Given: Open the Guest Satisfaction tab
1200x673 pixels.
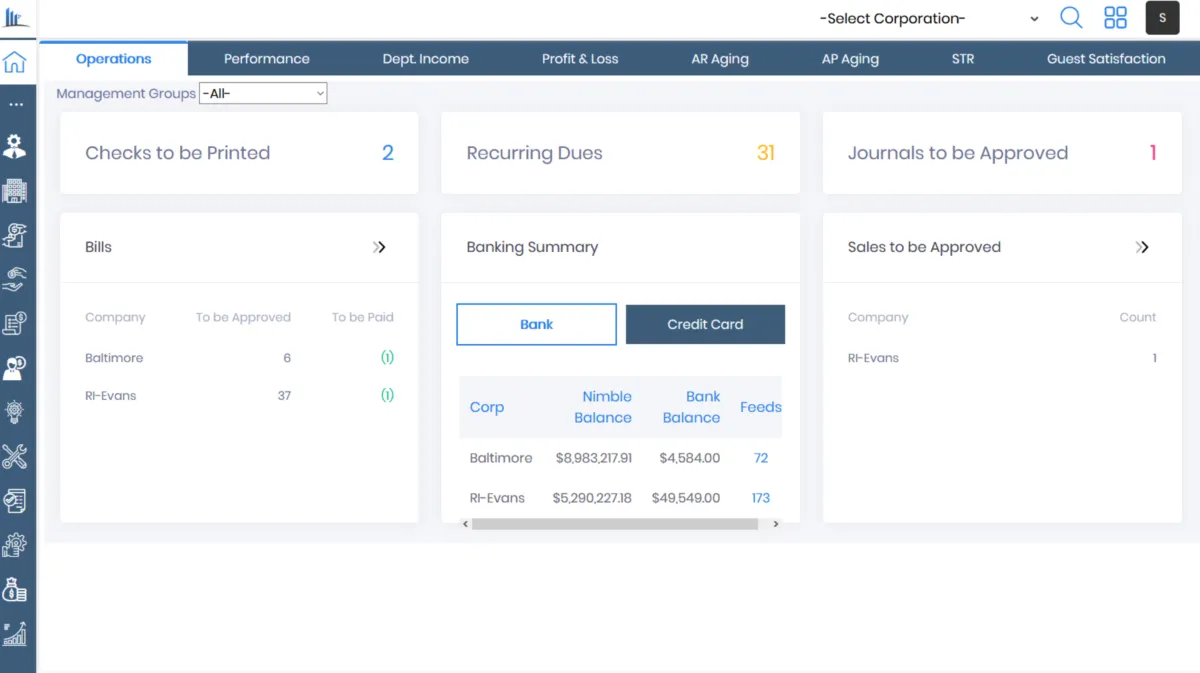Looking at the screenshot, I should click(1105, 59).
